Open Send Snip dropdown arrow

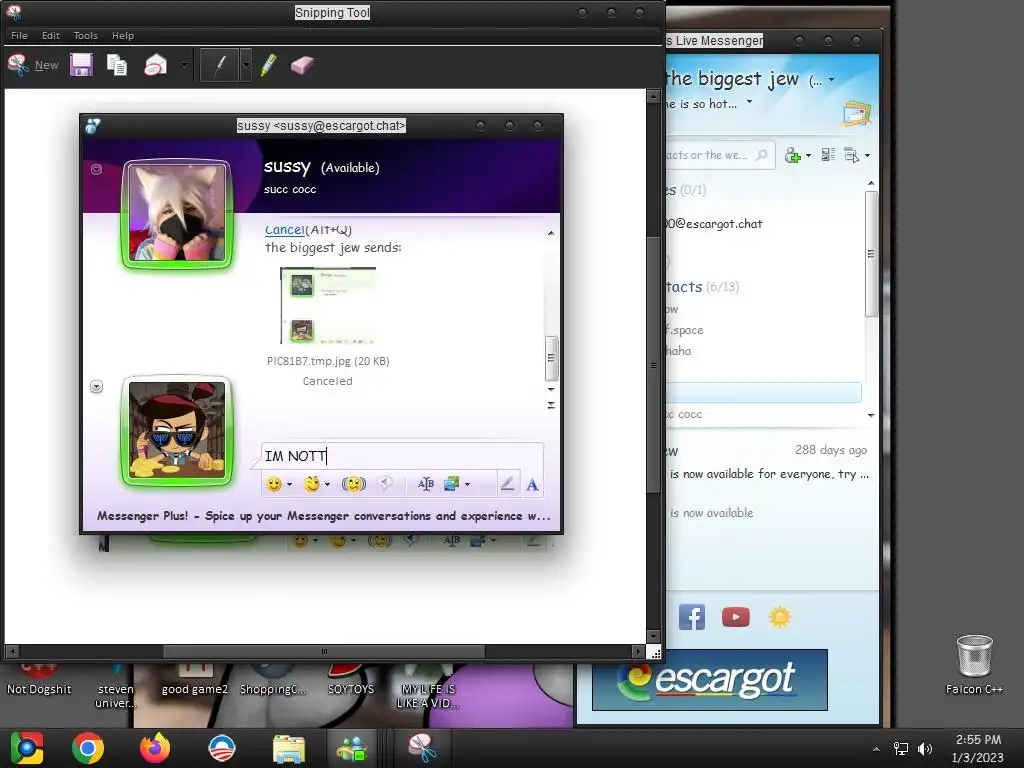coord(185,65)
